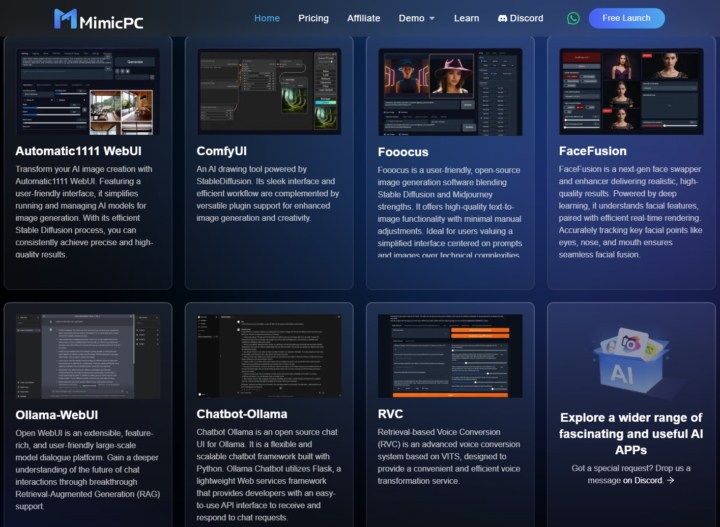Open the Fooocus screenshot thumbnail
The height and width of the screenshot is (527, 720).
click(x=450, y=92)
